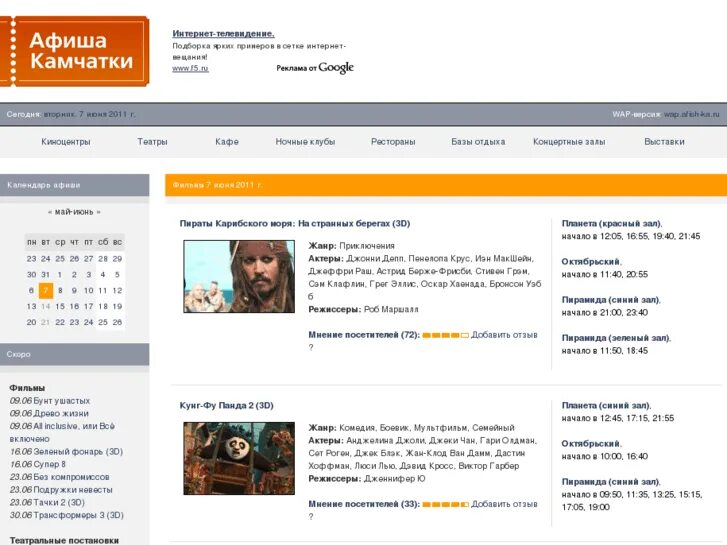Open the wap.afish-ka.ru WAP version link

click(x=691, y=114)
